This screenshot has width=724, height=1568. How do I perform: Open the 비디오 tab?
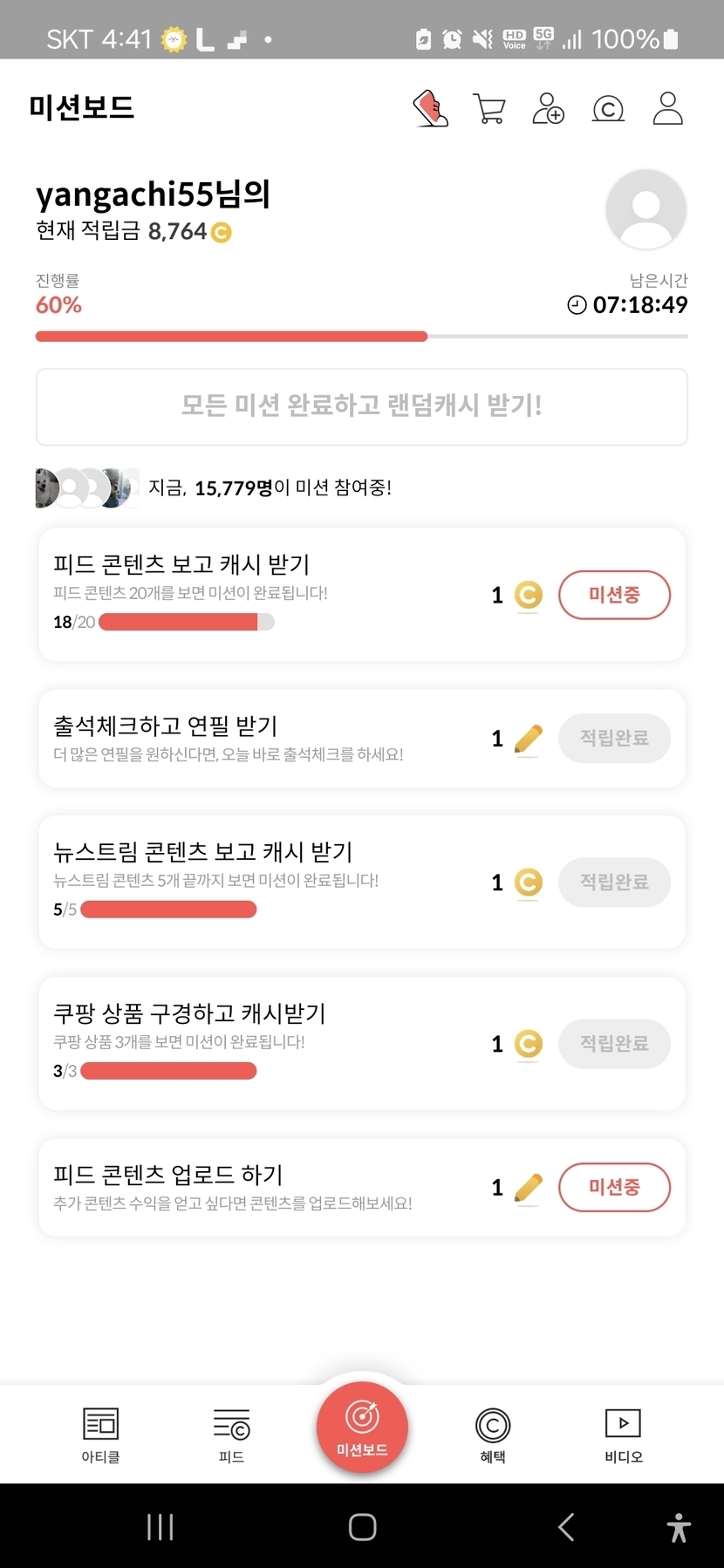click(x=623, y=1435)
